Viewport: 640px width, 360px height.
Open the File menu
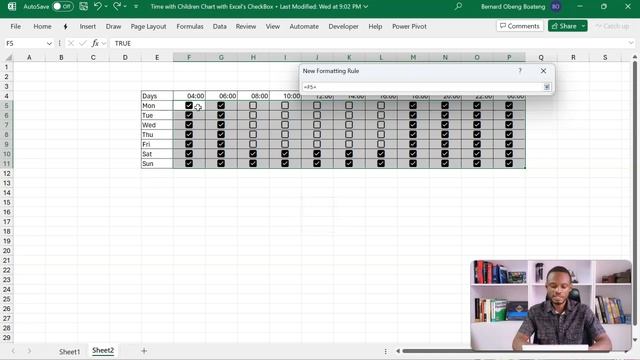click(16, 26)
